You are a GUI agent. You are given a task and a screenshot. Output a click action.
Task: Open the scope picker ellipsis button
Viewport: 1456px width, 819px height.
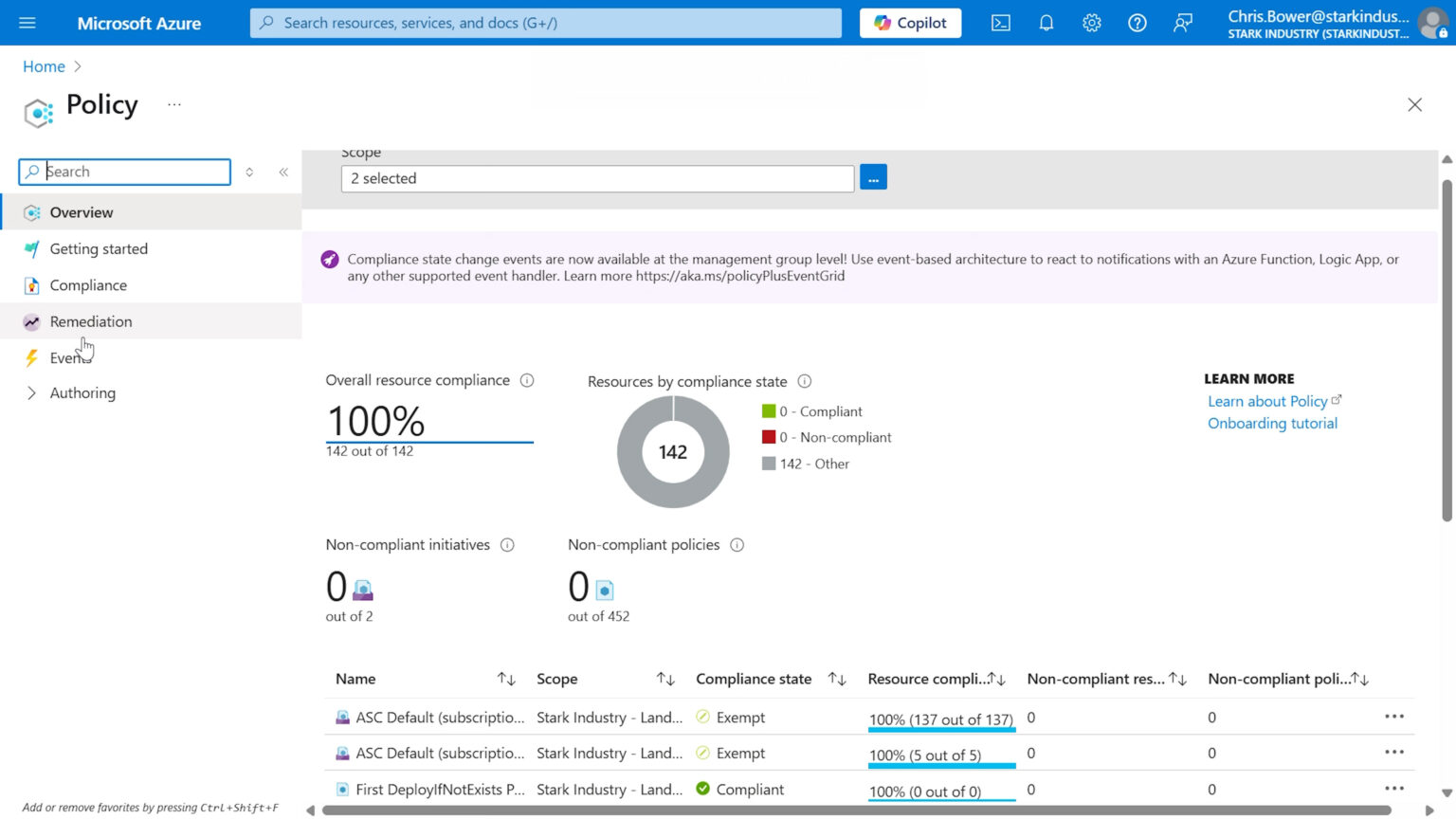click(x=873, y=176)
